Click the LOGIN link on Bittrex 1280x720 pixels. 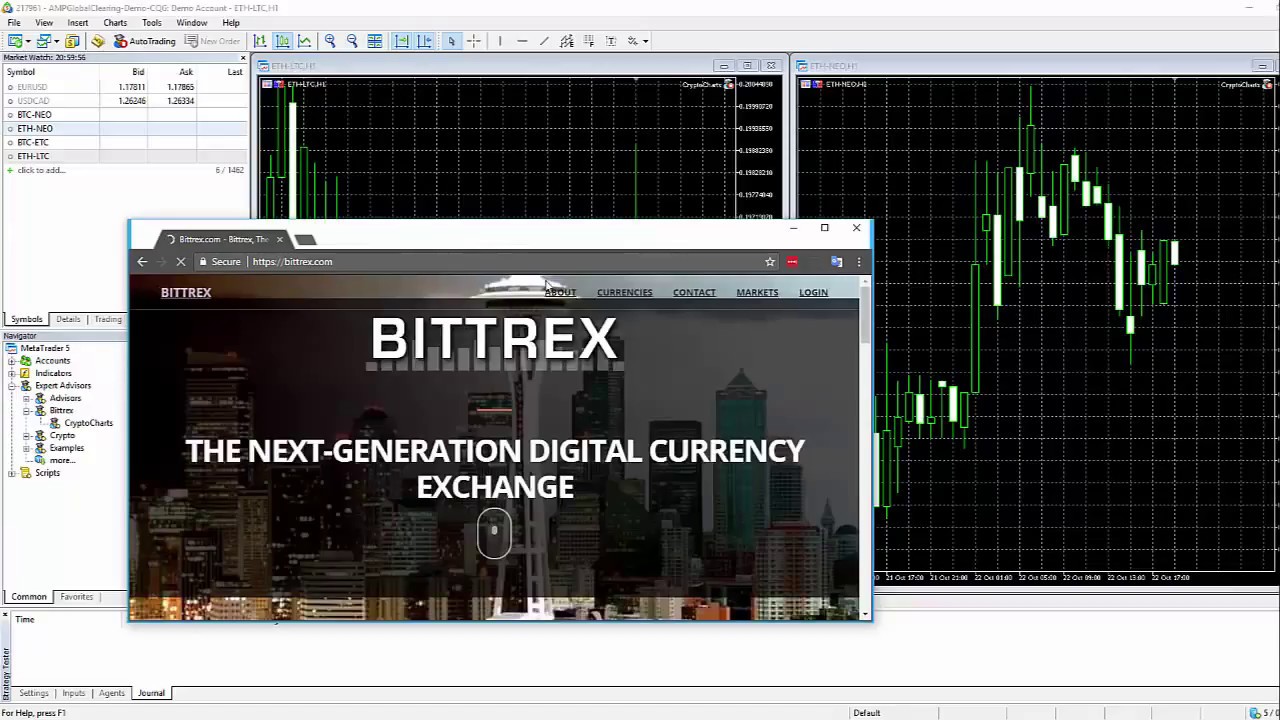tap(813, 293)
